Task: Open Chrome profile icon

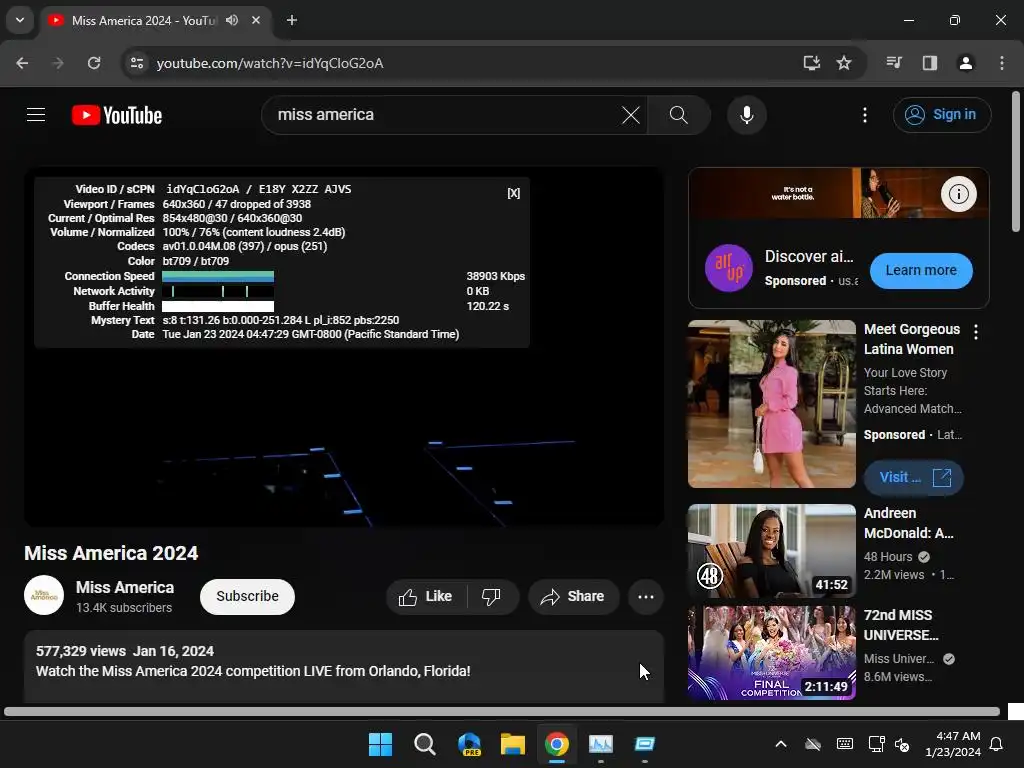Action: (965, 63)
